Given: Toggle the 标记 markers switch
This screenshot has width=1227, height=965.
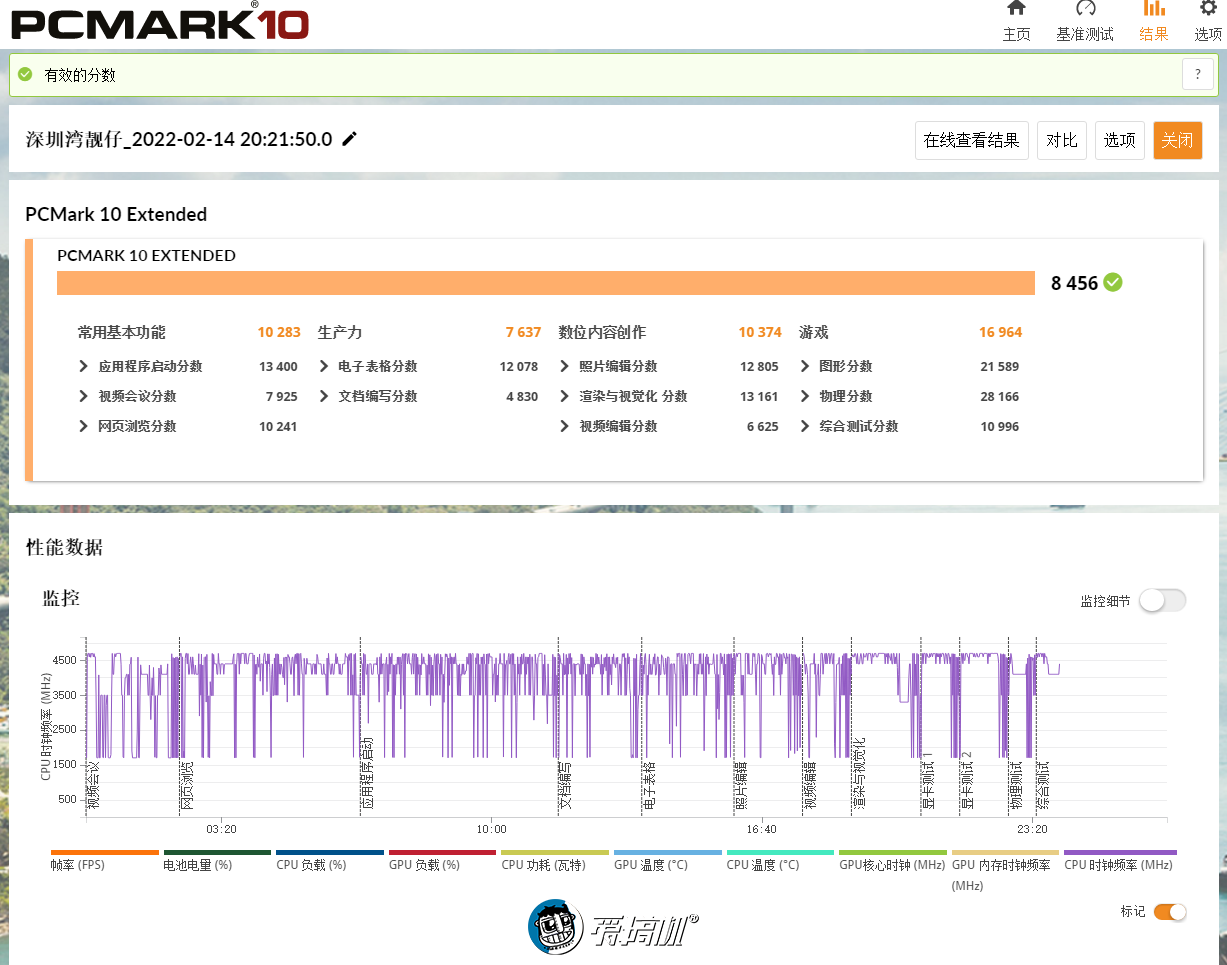Looking at the screenshot, I should click(1169, 912).
